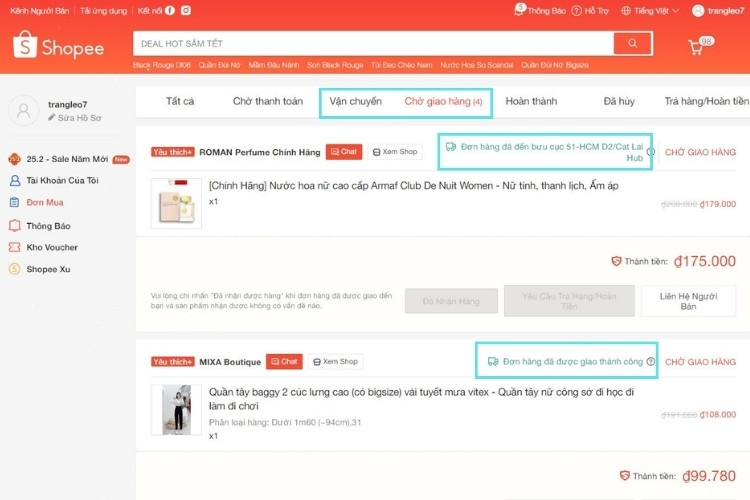Click the pencil icon beside Sửa Hồ Sơ
The height and width of the screenshot is (500, 750).
click(x=52, y=117)
